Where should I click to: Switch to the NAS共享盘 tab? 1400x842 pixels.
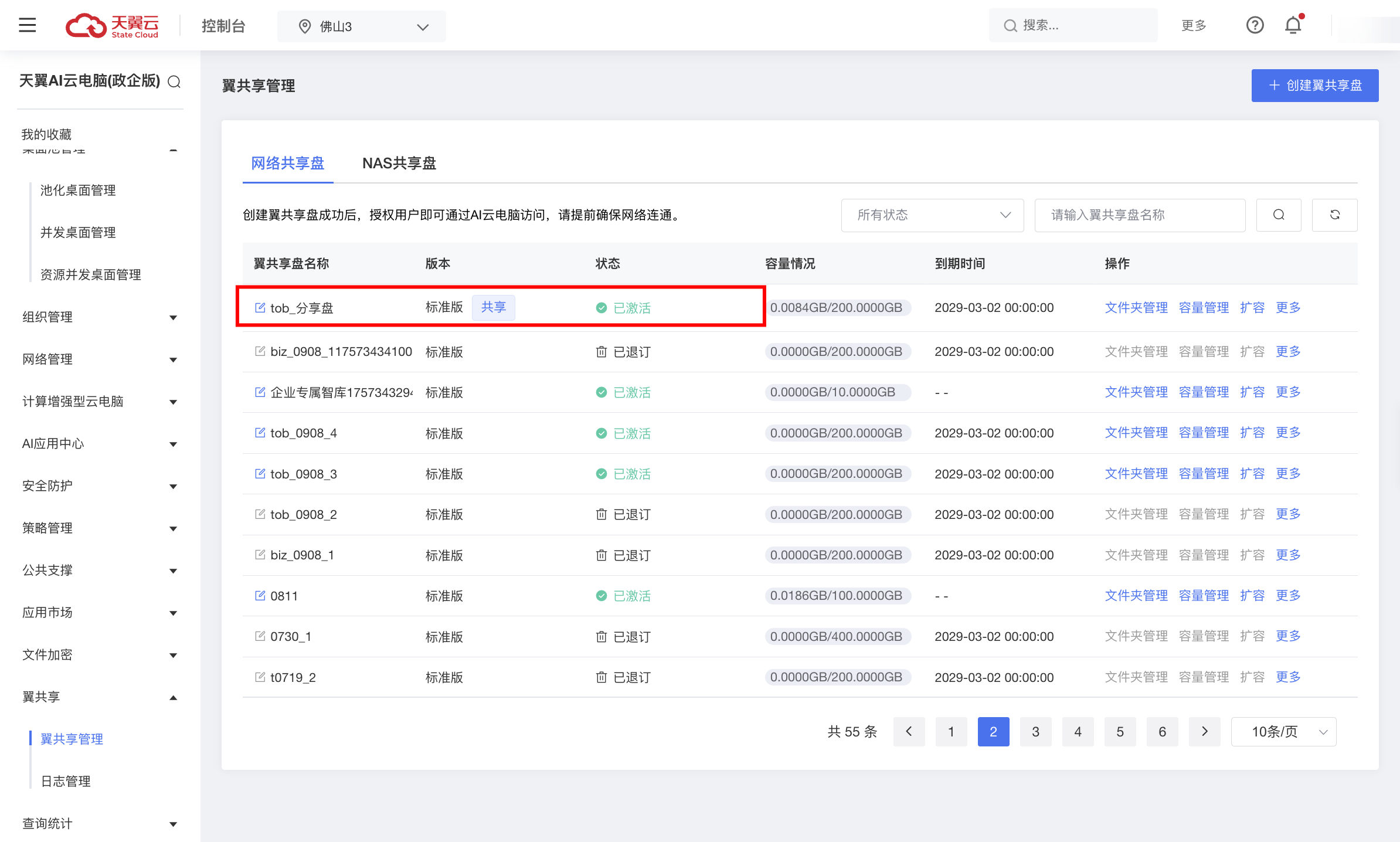click(x=399, y=164)
